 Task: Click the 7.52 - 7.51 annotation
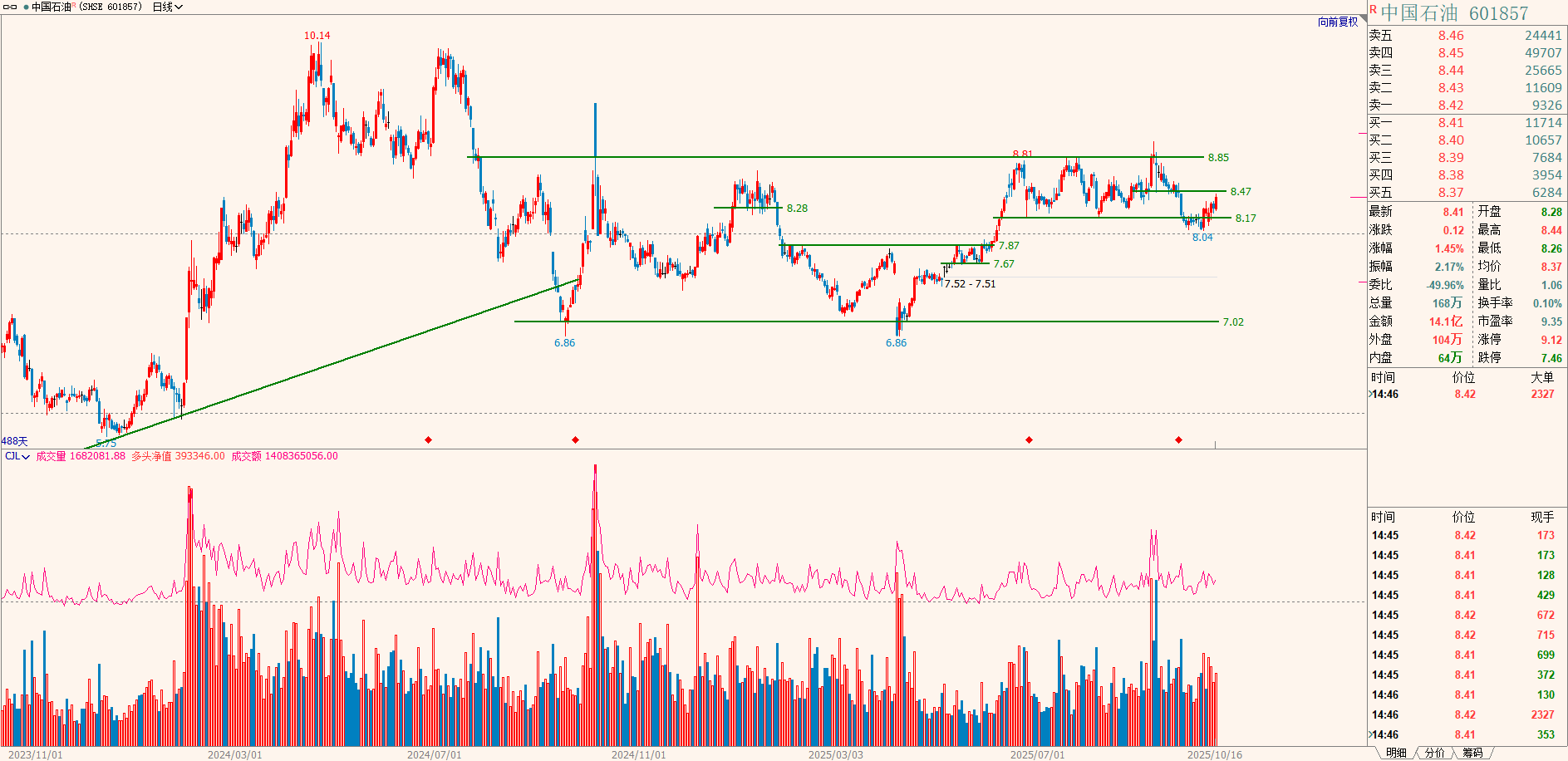(x=970, y=284)
